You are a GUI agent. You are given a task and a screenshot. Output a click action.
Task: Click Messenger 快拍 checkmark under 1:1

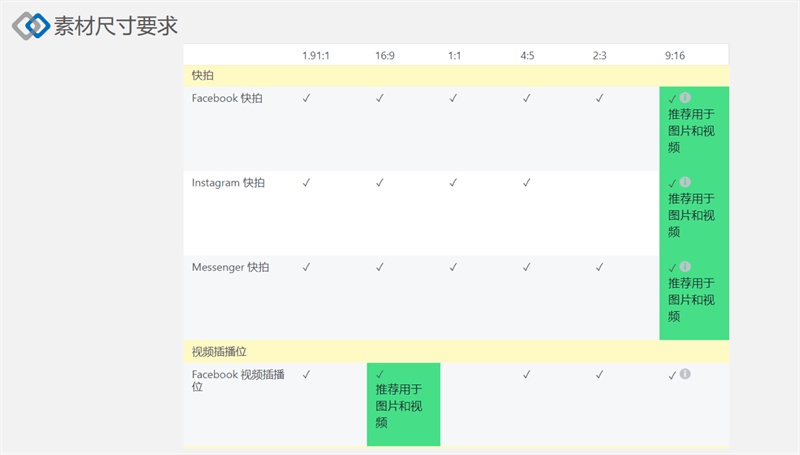pyautogui.click(x=453, y=267)
